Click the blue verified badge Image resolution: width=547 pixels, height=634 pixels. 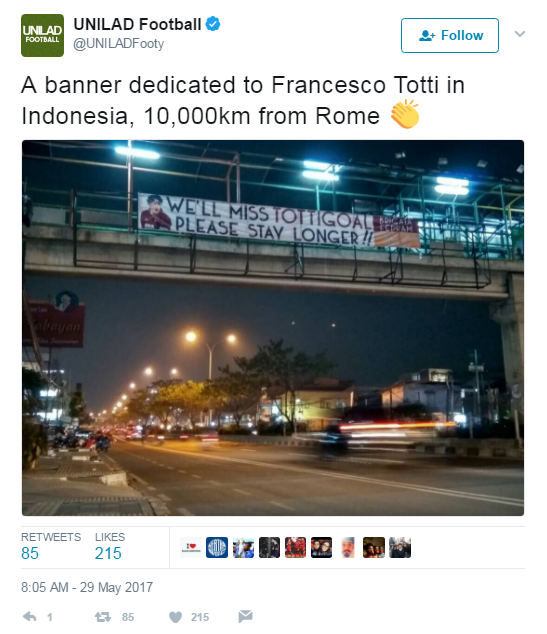point(213,24)
